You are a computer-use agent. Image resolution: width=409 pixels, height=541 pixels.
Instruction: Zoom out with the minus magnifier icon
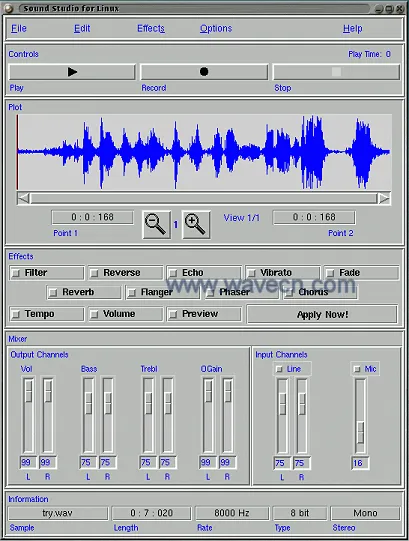[157, 225]
